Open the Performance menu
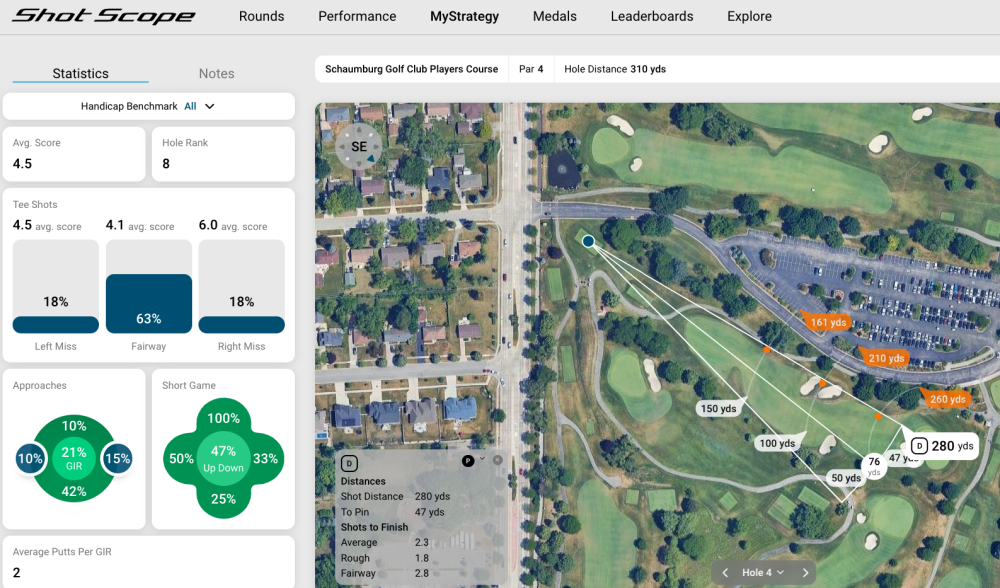This screenshot has width=1000, height=588. pyautogui.click(x=357, y=16)
